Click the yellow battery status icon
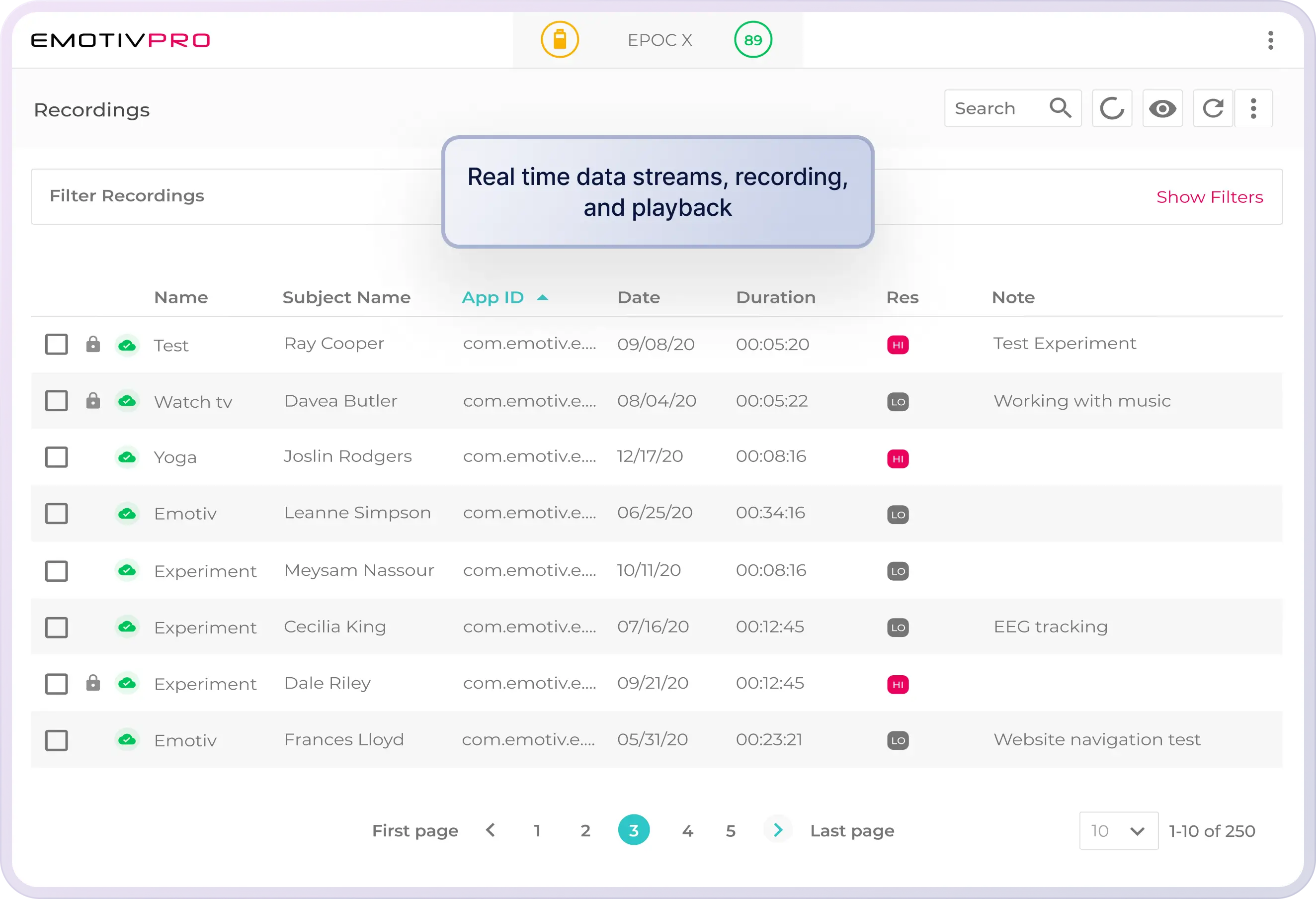This screenshot has width=1316, height=899. pyautogui.click(x=560, y=40)
